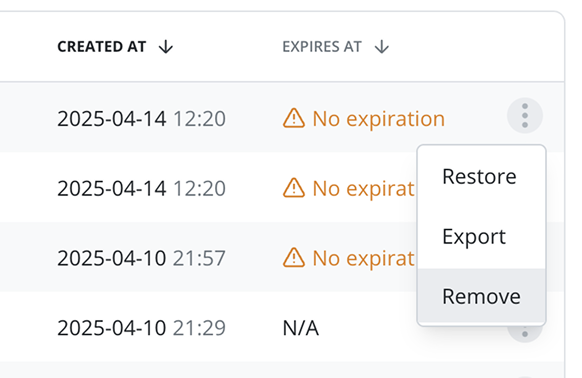This screenshot has width=582, height=378.
Task: Click second row's truncated No expiration text
Action: coord(363,188)
